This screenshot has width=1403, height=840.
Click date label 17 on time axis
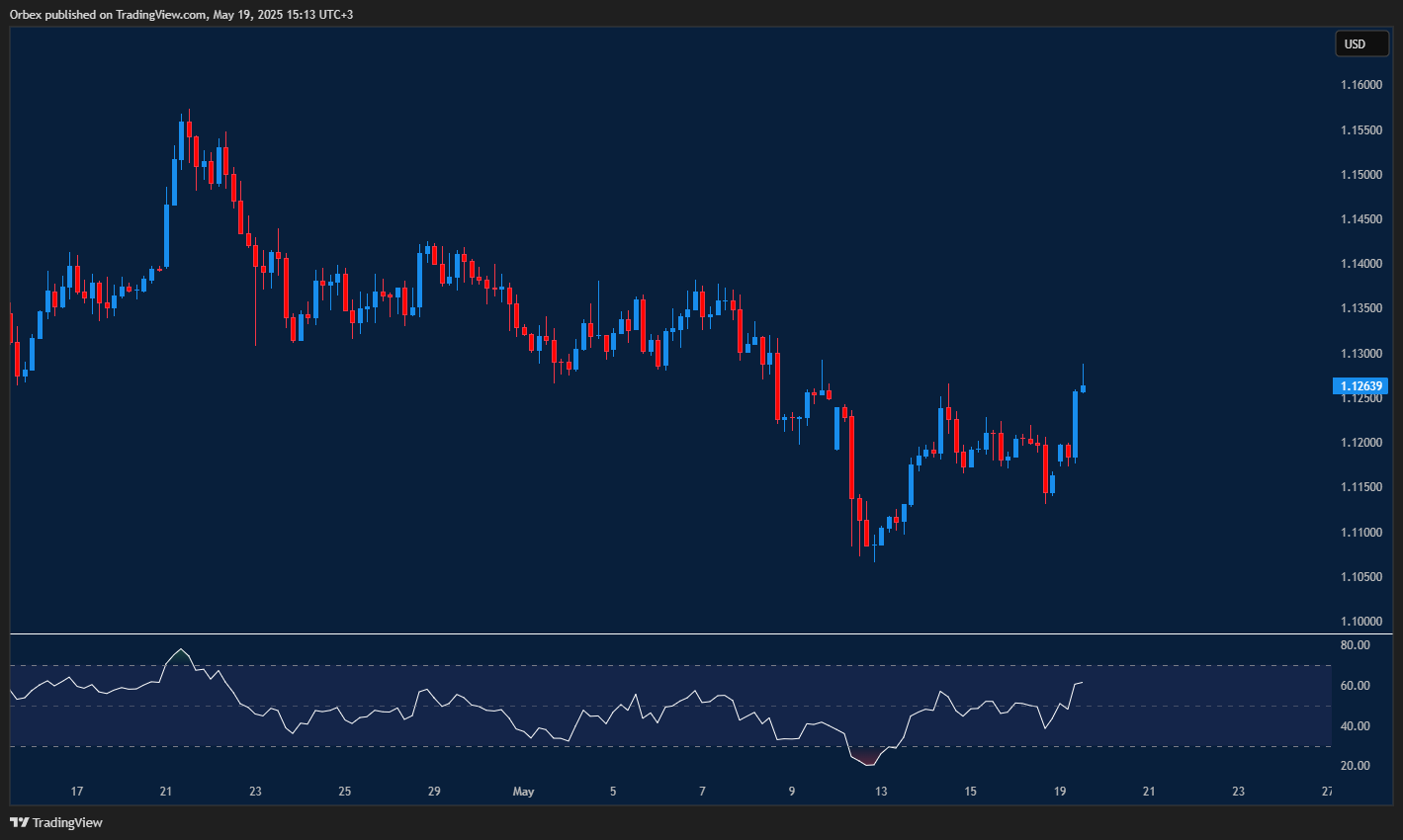pos(77,792)
